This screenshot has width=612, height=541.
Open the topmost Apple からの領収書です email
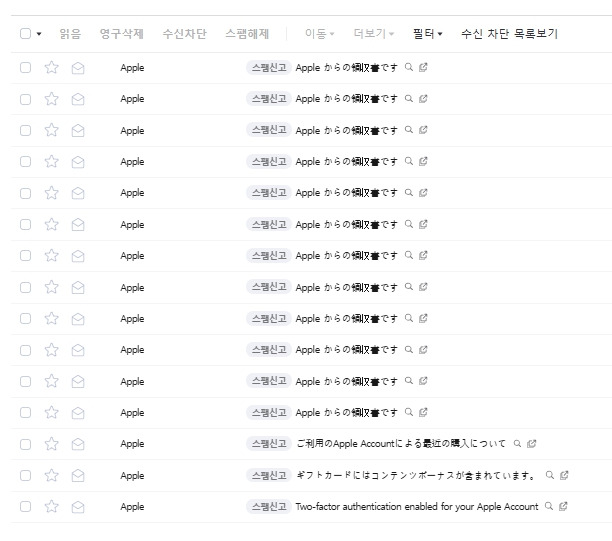click(x=346, y=68)
